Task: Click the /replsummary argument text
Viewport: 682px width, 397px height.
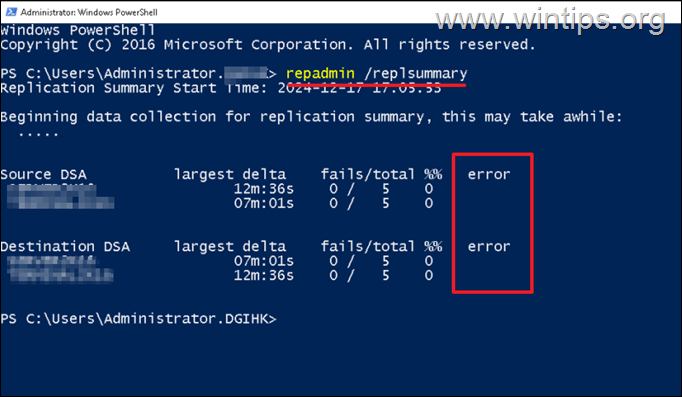Action: click(416, 73)
